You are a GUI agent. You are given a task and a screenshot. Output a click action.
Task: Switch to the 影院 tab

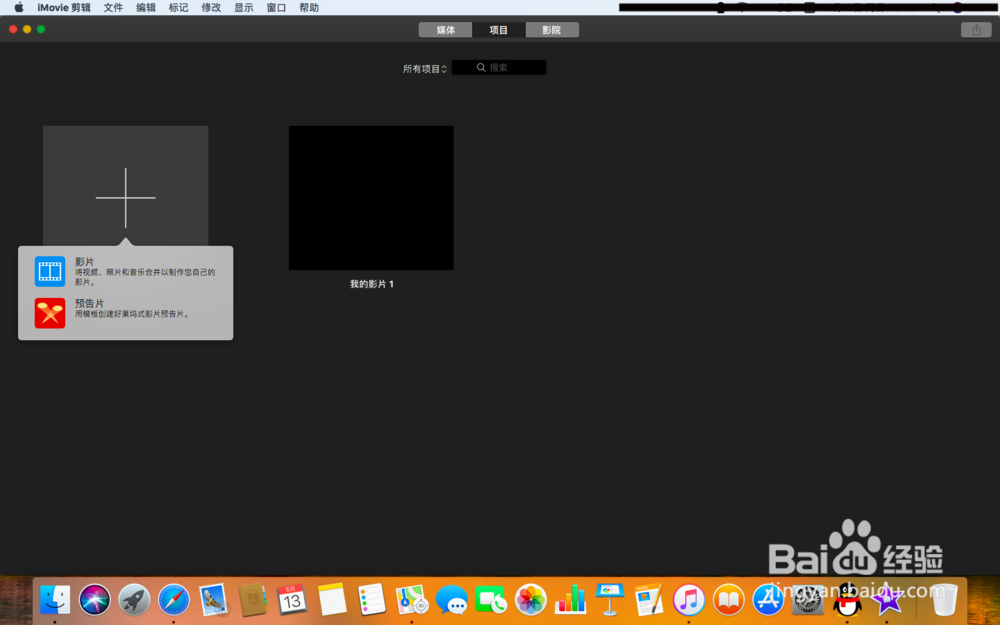552,30
